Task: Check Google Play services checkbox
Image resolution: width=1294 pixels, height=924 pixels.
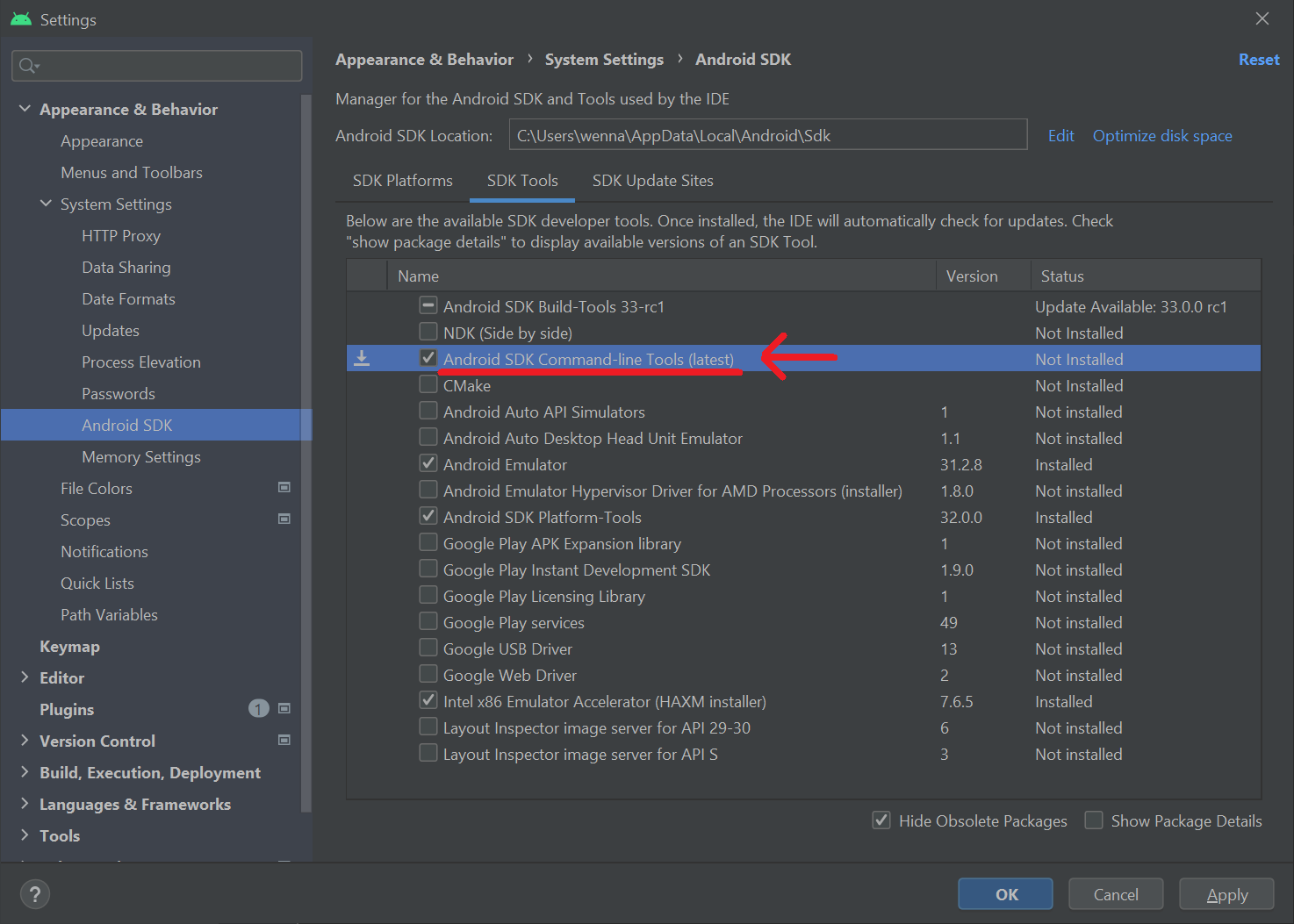Action: 428,621
